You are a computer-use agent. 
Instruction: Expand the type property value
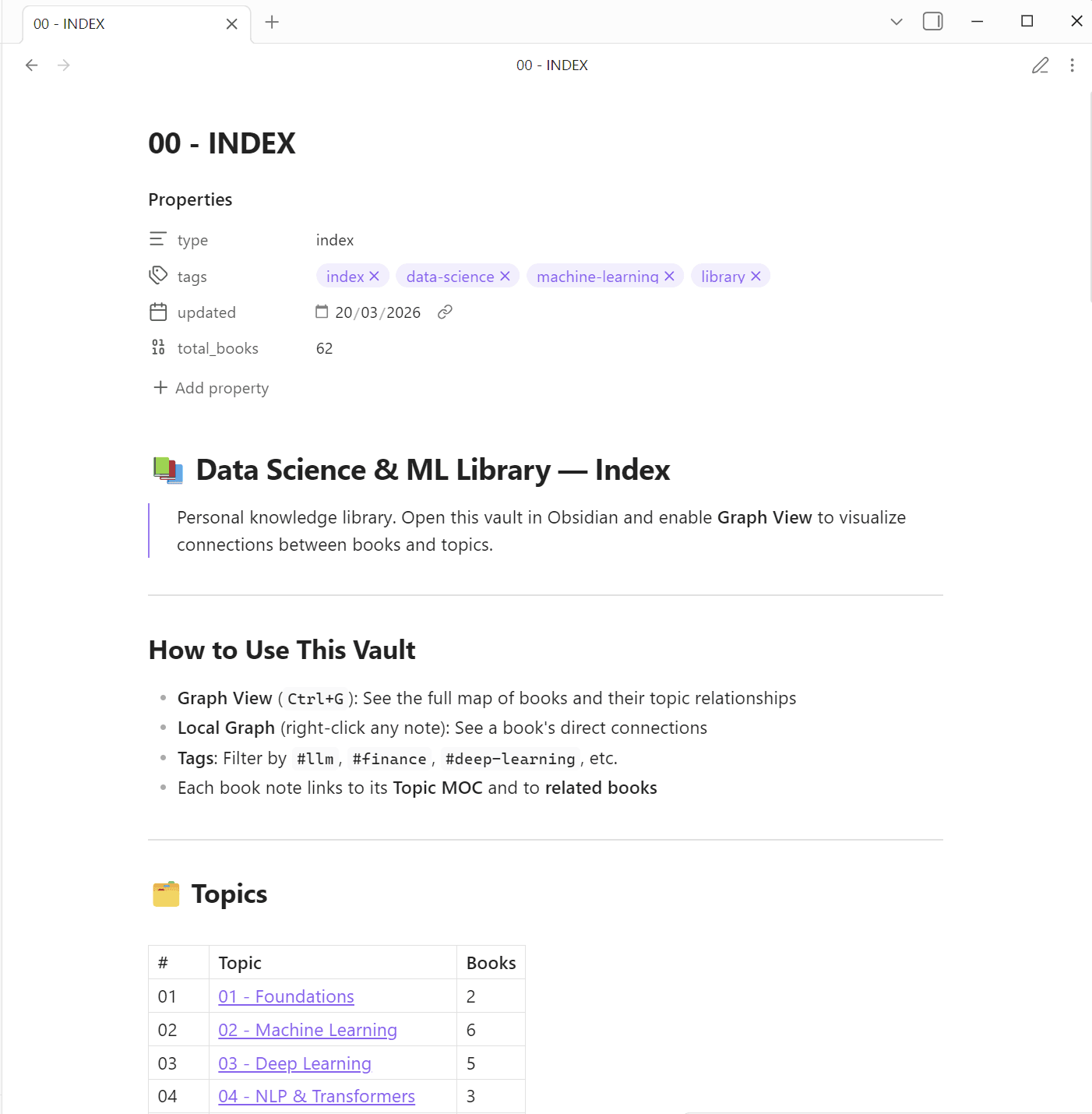335,240
